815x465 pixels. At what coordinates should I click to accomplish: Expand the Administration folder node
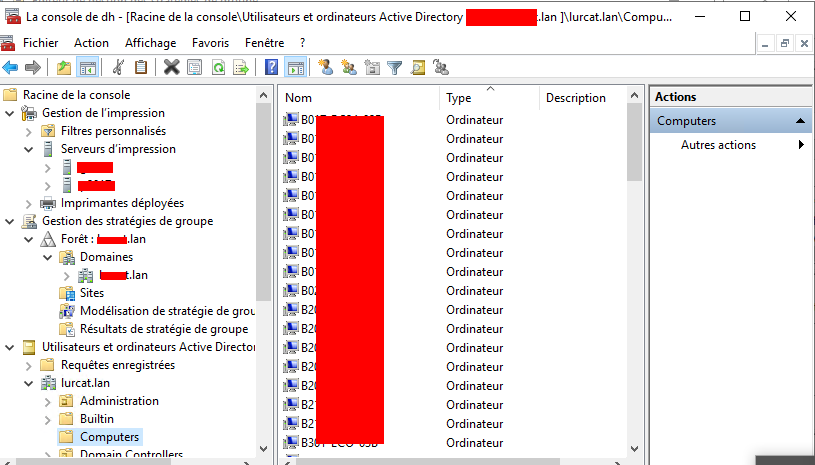pyautogui.click(x=47, y=401)
